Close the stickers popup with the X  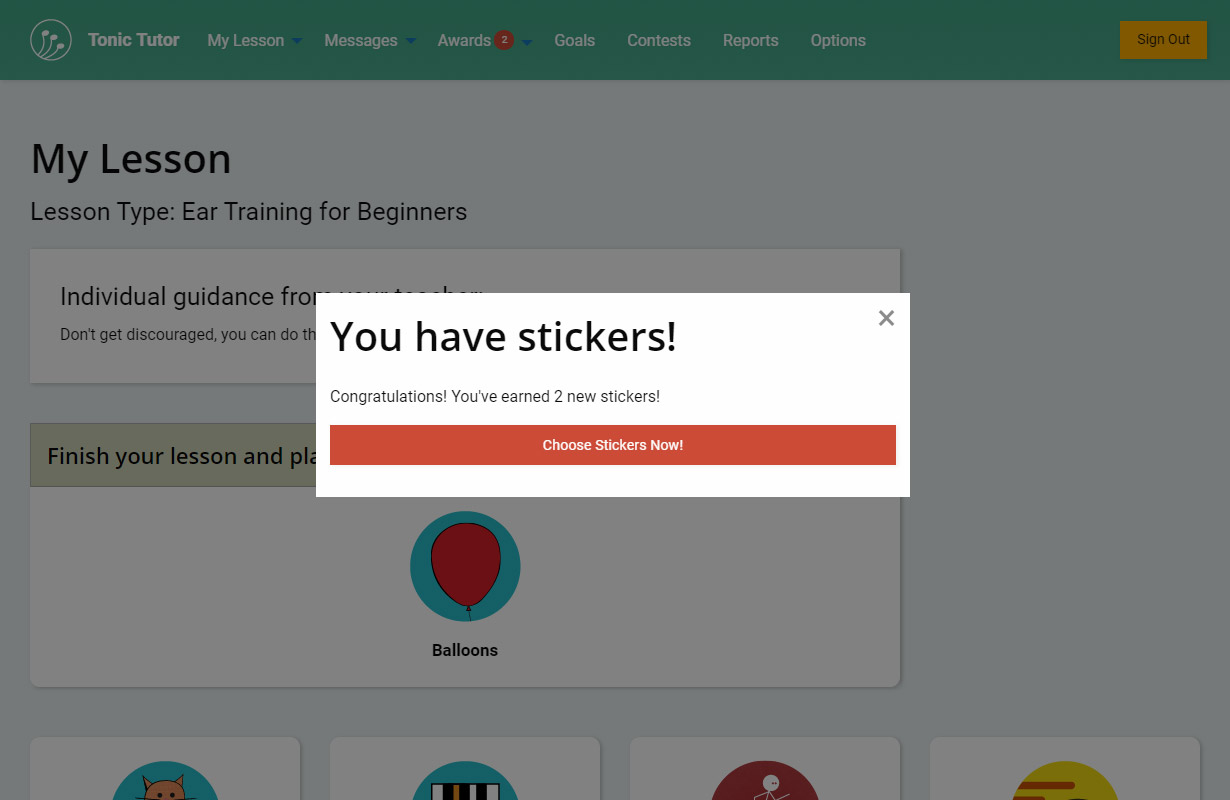(x=886, y=318)
